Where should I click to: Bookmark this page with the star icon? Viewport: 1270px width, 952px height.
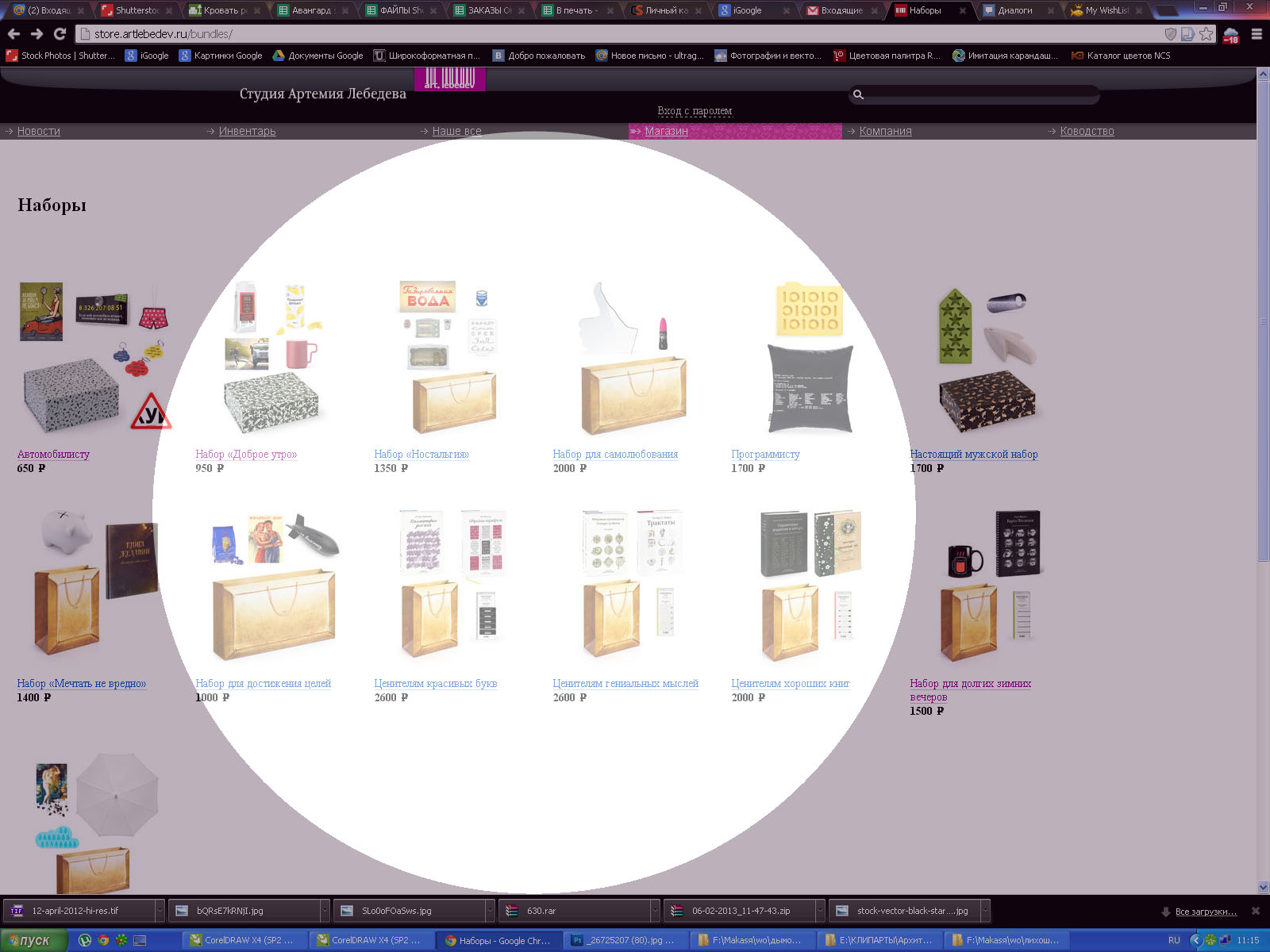[x=1206, y=34]
